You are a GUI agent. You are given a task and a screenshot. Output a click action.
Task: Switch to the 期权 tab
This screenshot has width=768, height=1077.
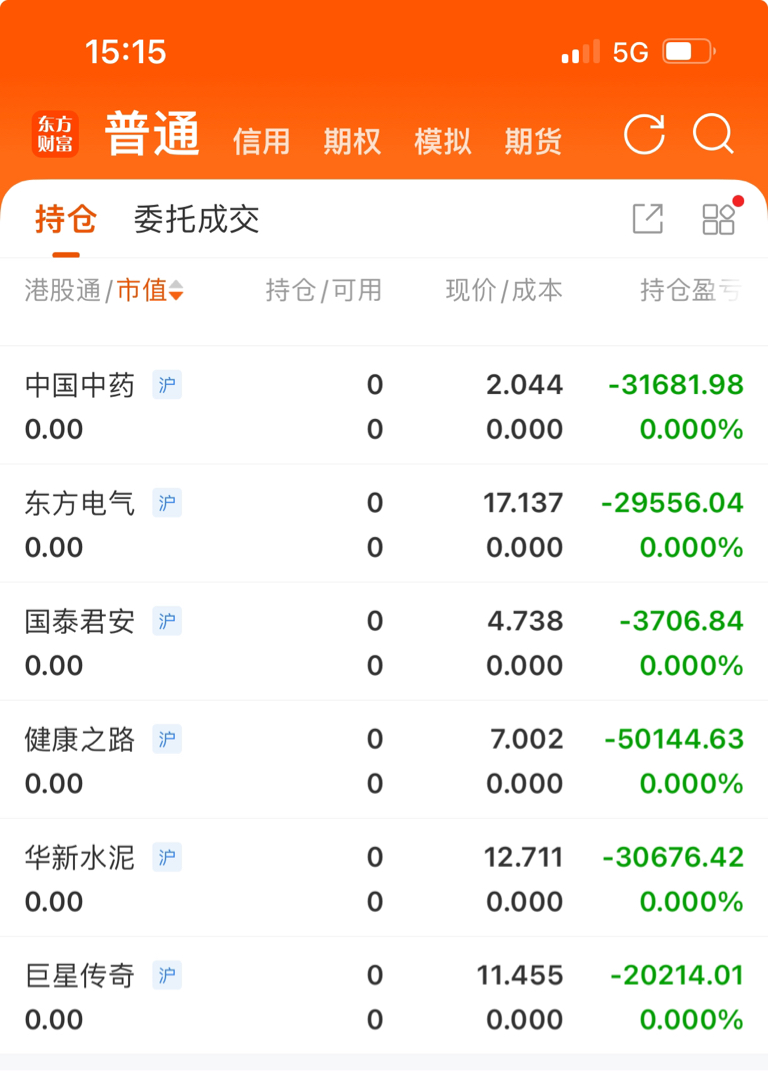point(352,141)
